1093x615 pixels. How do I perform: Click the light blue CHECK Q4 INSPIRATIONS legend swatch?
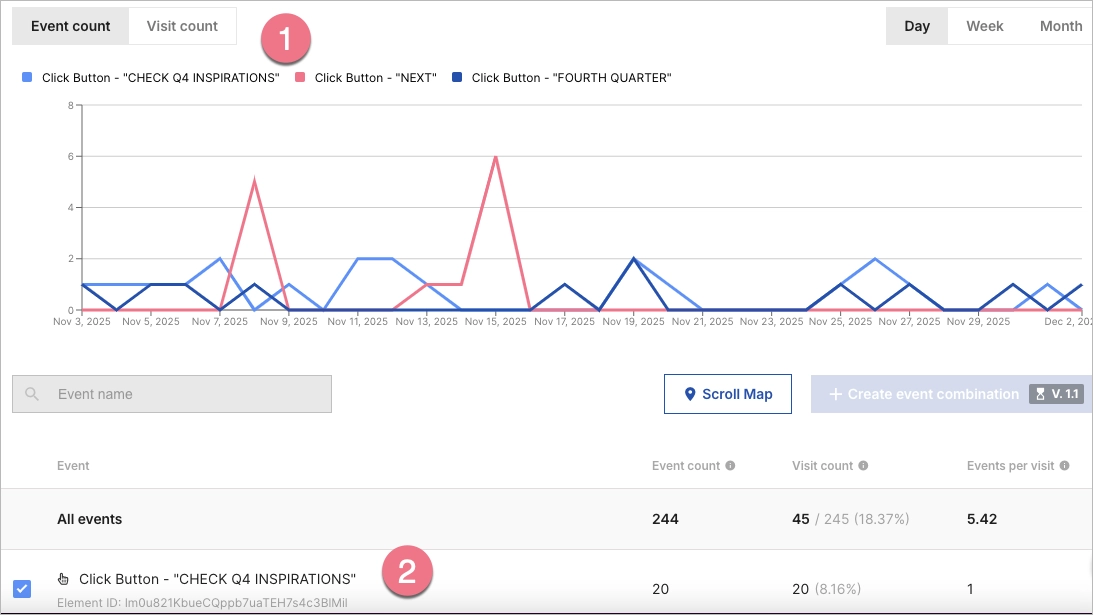tap(27, 77)
